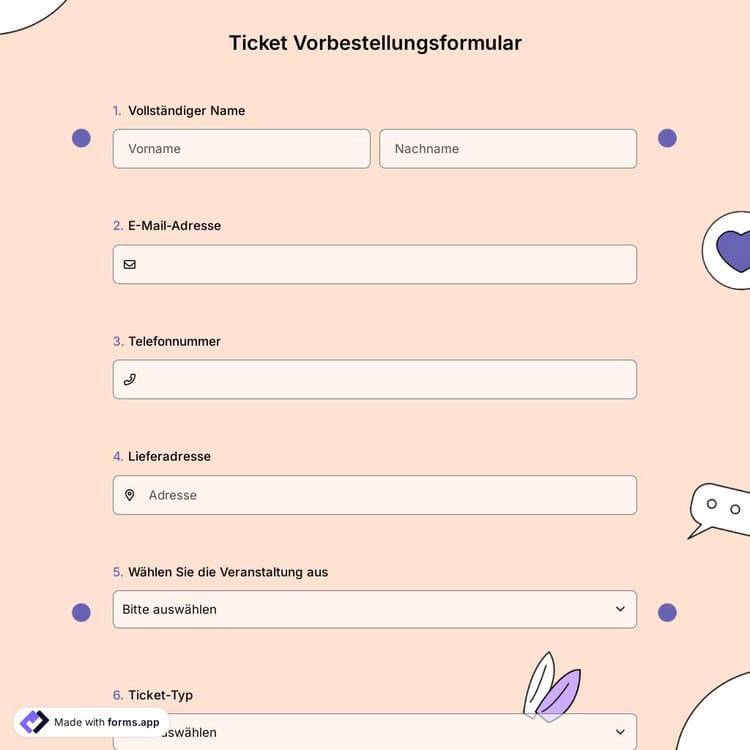Click the phone icon in Telefonnummer field
This screenshot has width=750, height=750.
point(129,380)
